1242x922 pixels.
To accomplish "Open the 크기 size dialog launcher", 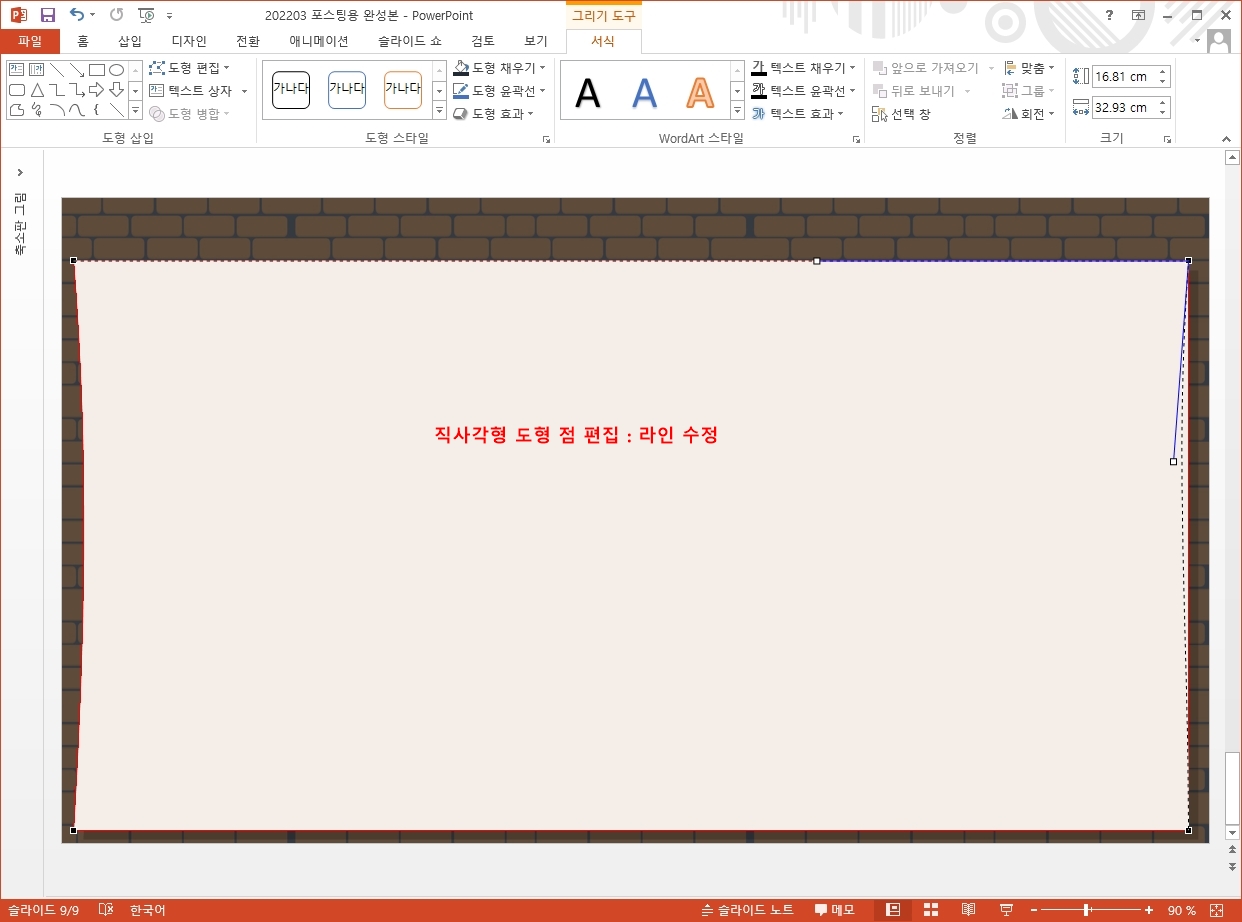I will (1167, 140).
